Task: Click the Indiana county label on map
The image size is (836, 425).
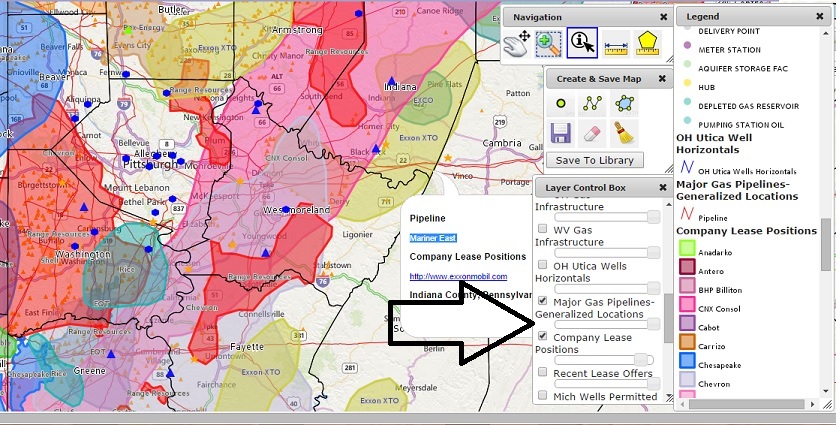Action: (400, 86)
